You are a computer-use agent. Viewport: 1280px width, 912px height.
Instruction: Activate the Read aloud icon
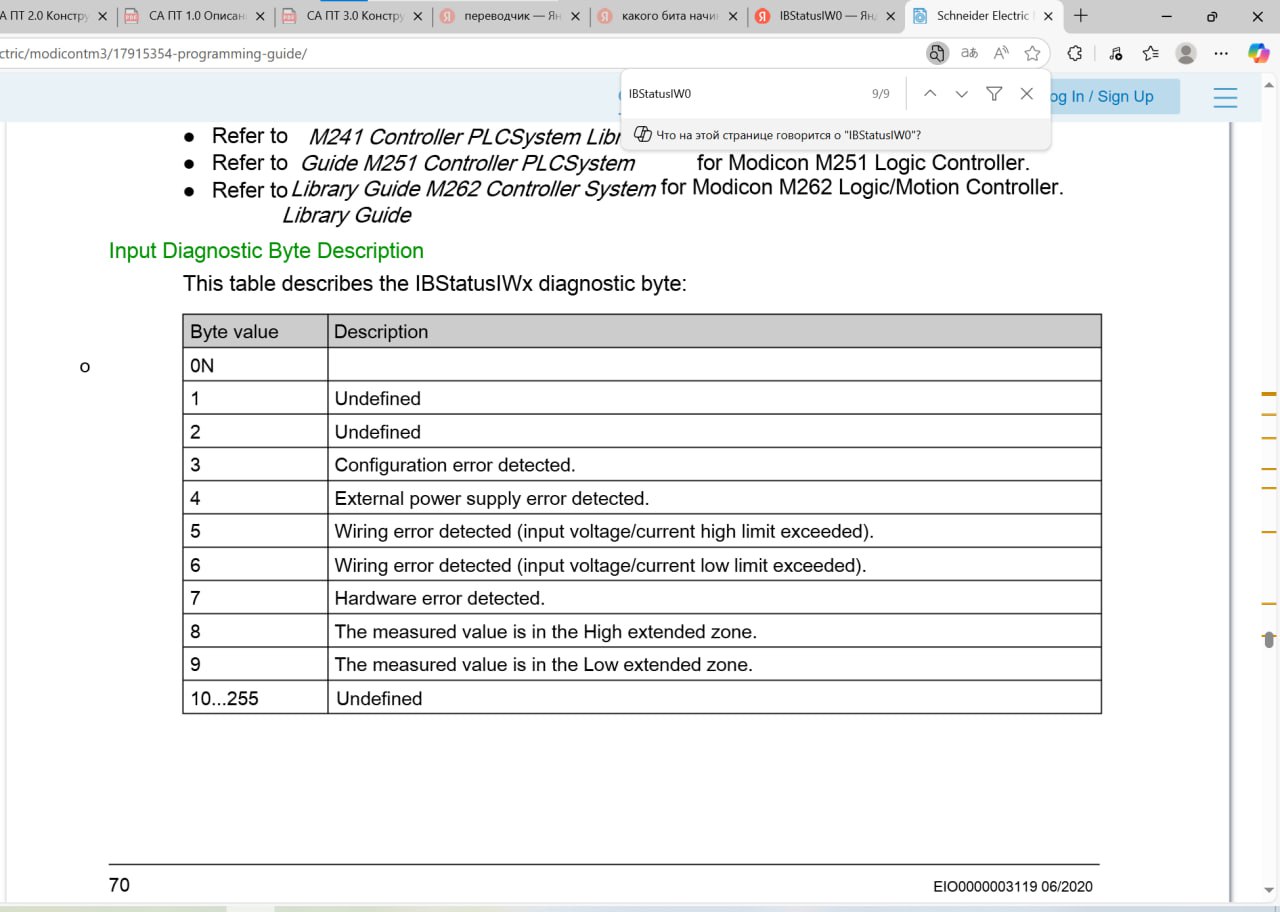[x=1001, y=54]
